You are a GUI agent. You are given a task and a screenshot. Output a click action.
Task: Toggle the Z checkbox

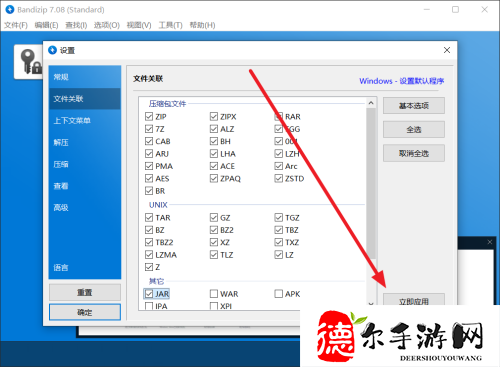(x=149, y=267)
